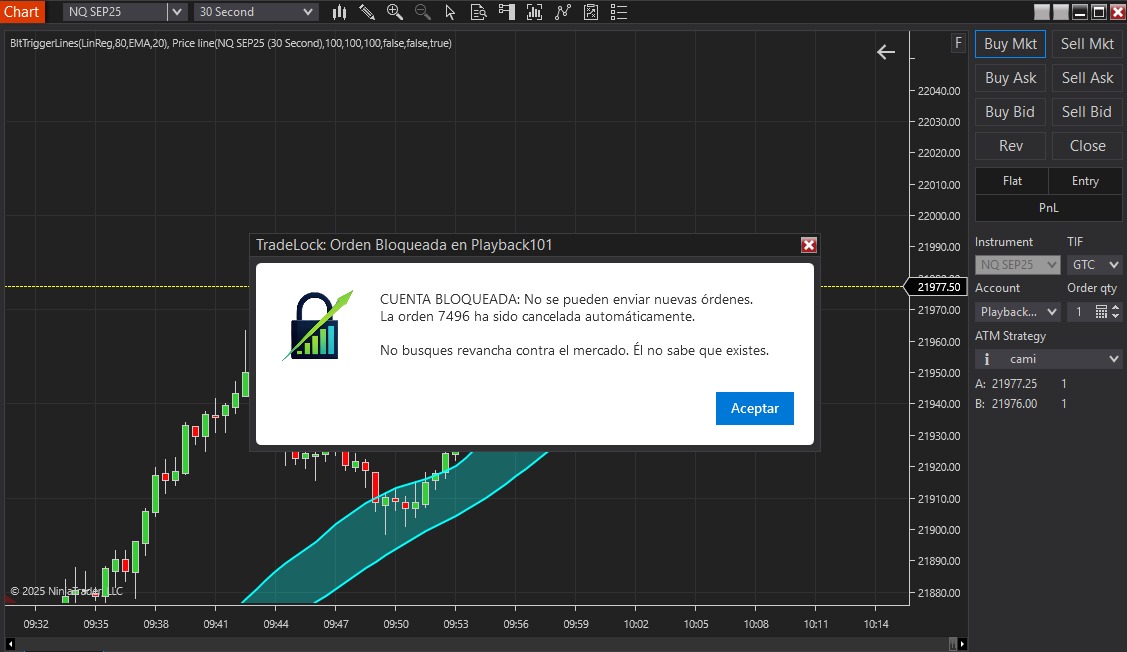Click the B: 21976.00 bid price

point(1006,404)
